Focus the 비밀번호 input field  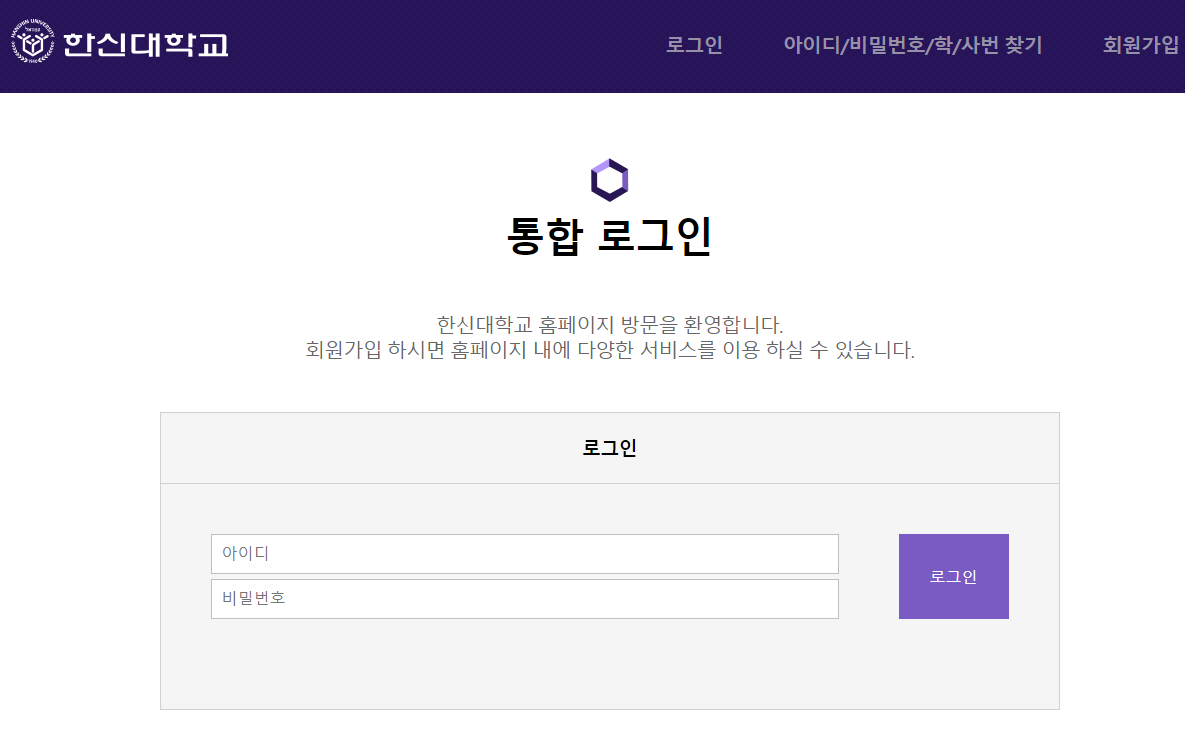point(524,599)
